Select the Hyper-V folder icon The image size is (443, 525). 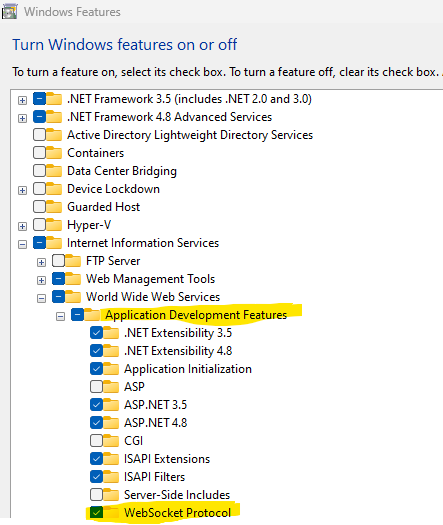click(x=54, y=224)
